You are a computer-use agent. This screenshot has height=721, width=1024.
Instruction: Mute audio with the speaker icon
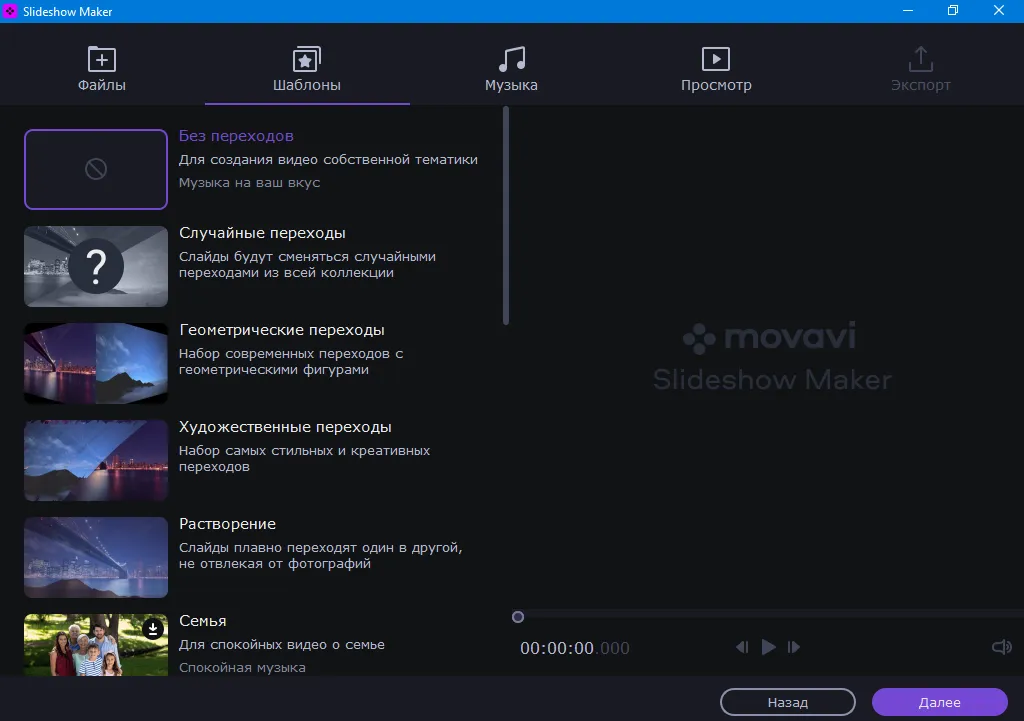(x=1001, y=647)
